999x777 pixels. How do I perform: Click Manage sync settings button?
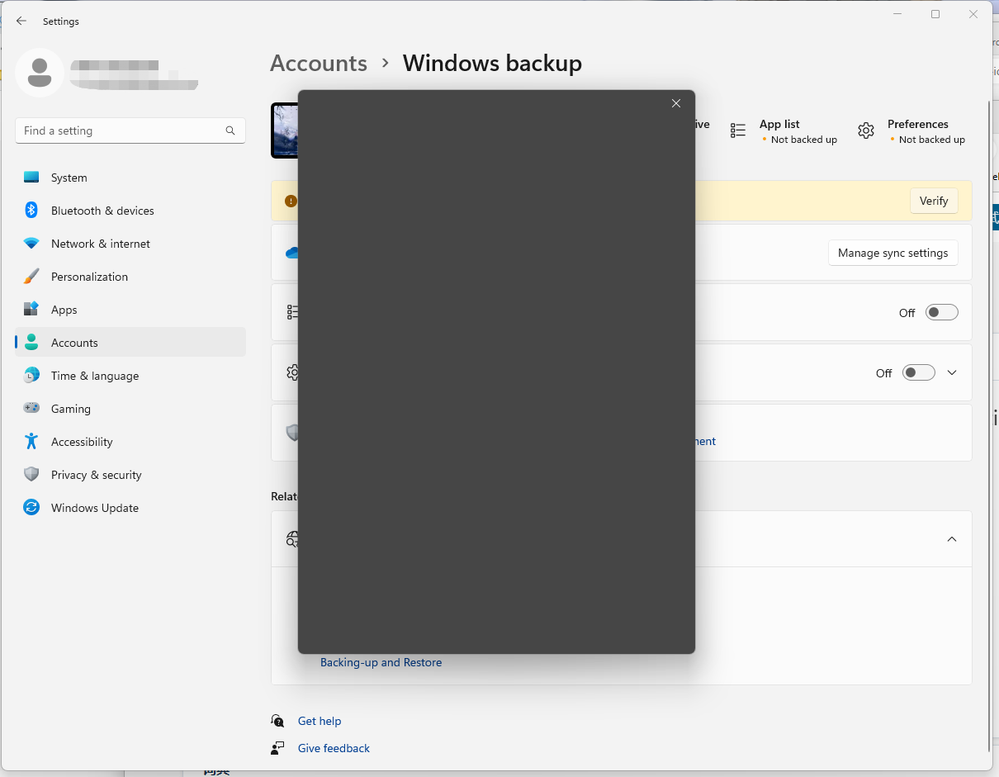click(x=893, y=253)
